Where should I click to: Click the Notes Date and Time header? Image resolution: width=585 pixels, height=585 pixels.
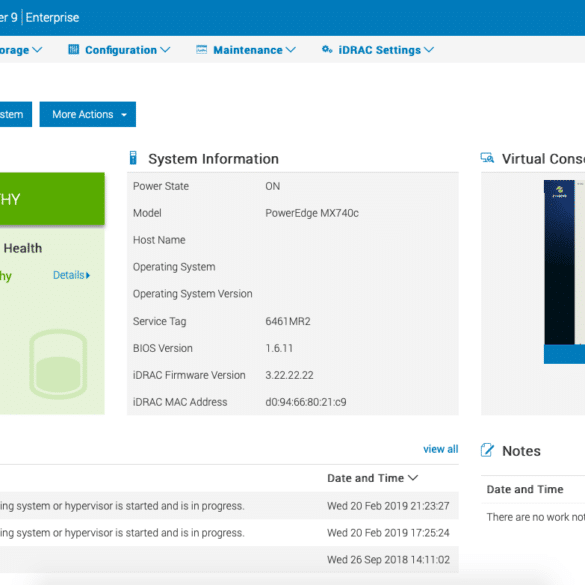525,489
